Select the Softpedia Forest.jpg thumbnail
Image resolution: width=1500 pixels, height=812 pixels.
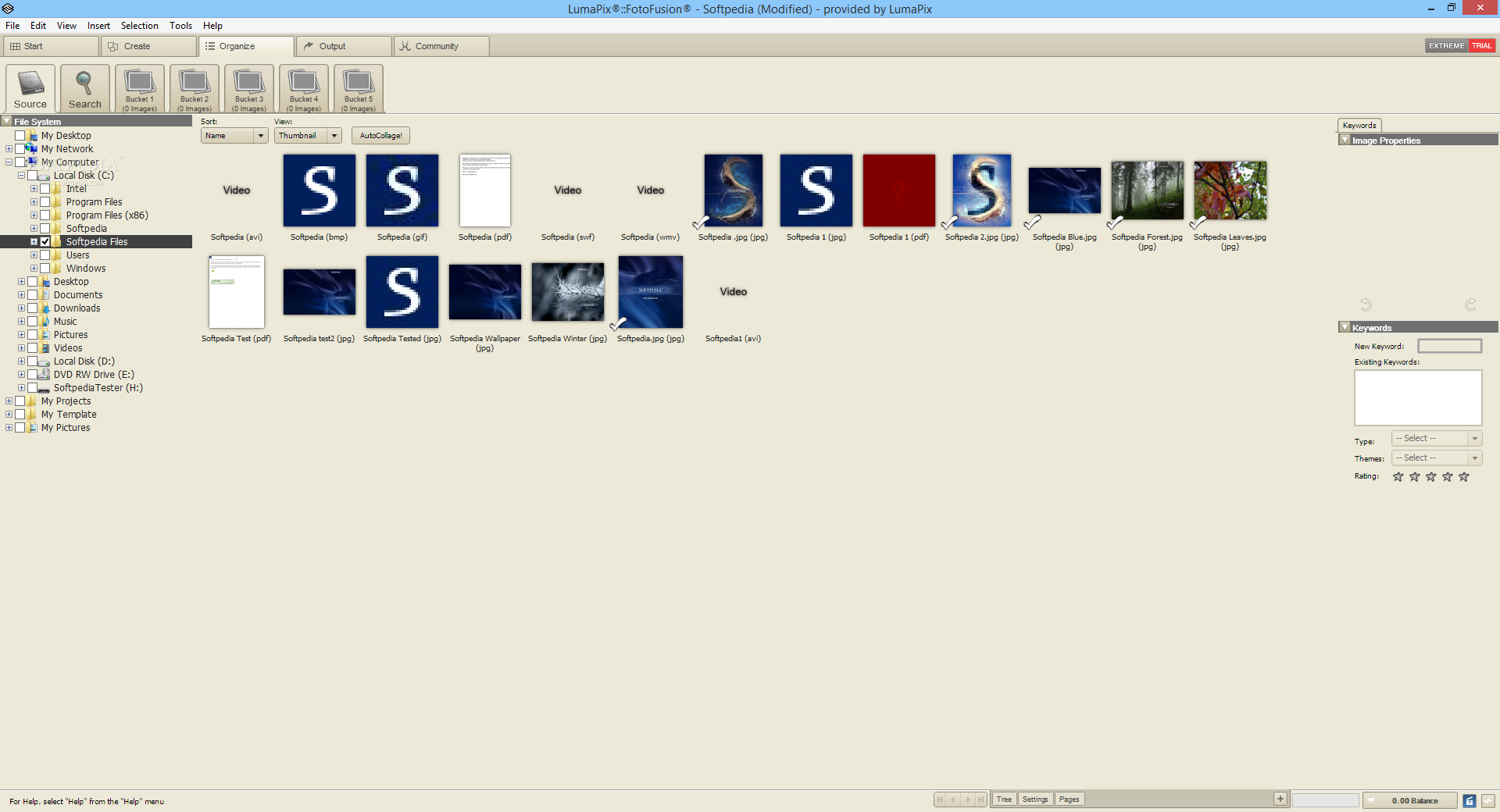[1147, 191]
